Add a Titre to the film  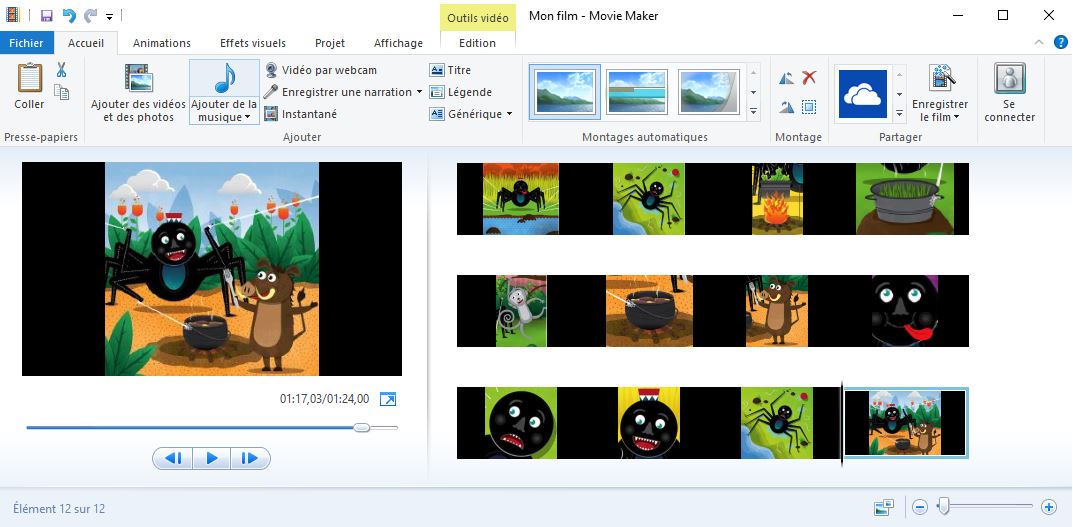coord(450,70)
